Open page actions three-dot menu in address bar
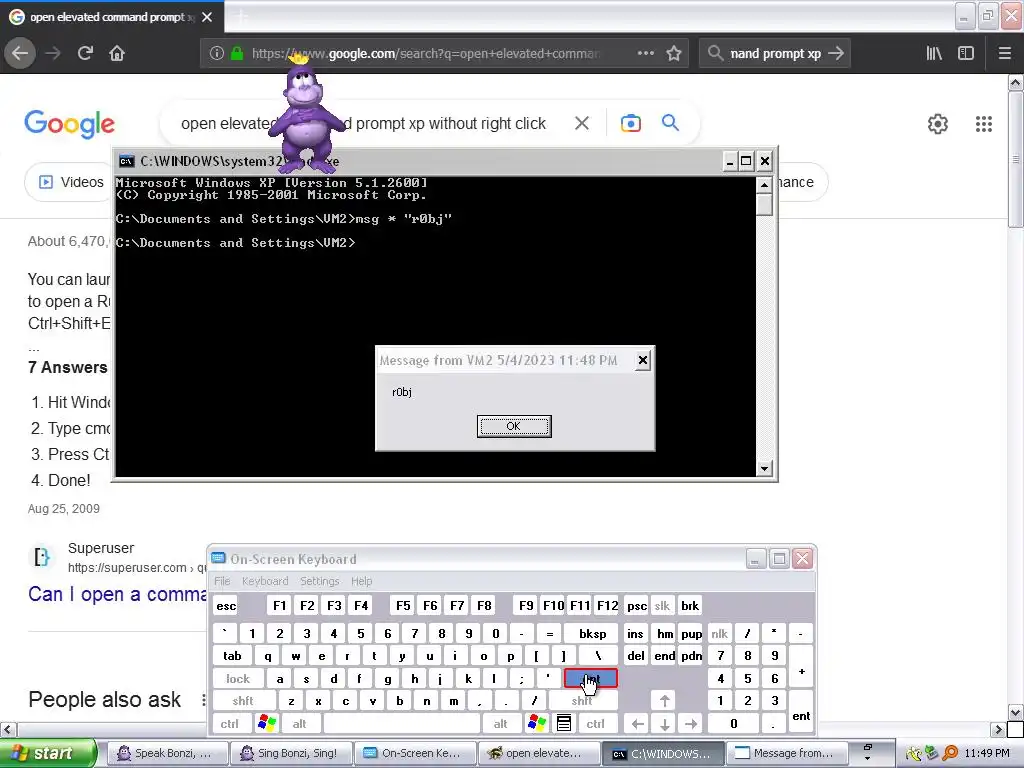The height and width of the screenshot is (768, 1024). click(645, 53)
